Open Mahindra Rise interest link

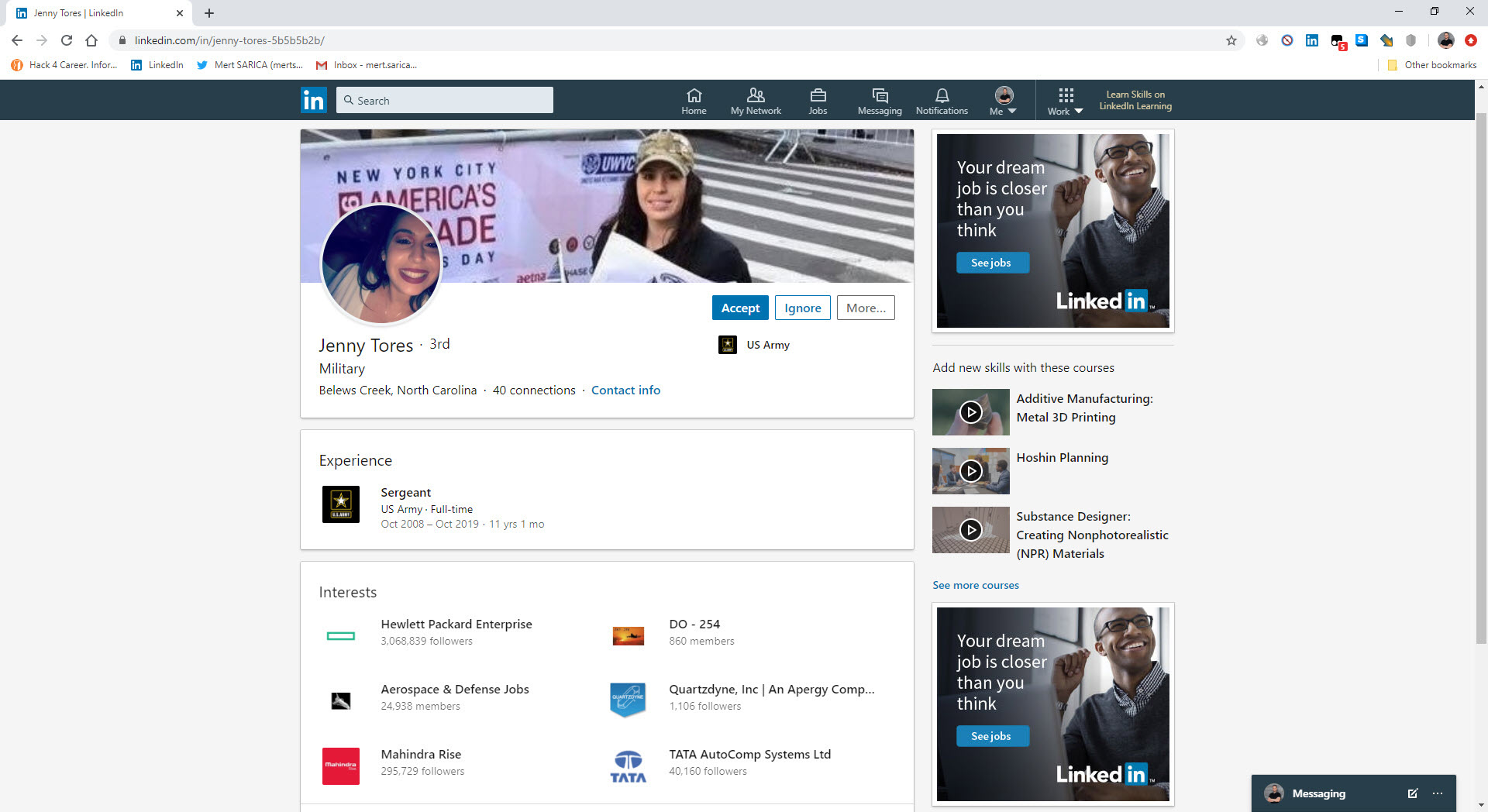(x=421, y=754)
